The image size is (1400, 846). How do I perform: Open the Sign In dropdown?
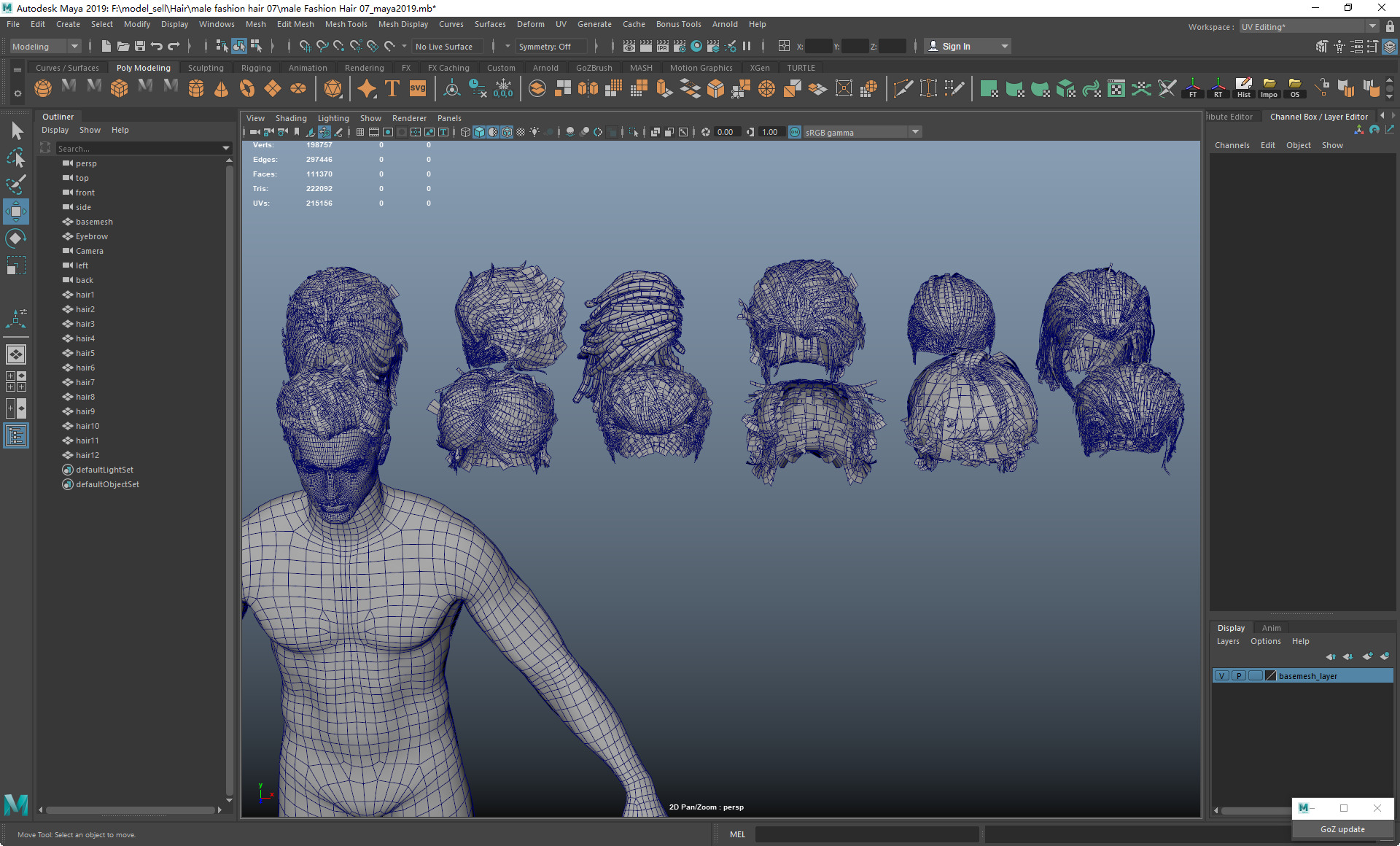tap(968, 47)
